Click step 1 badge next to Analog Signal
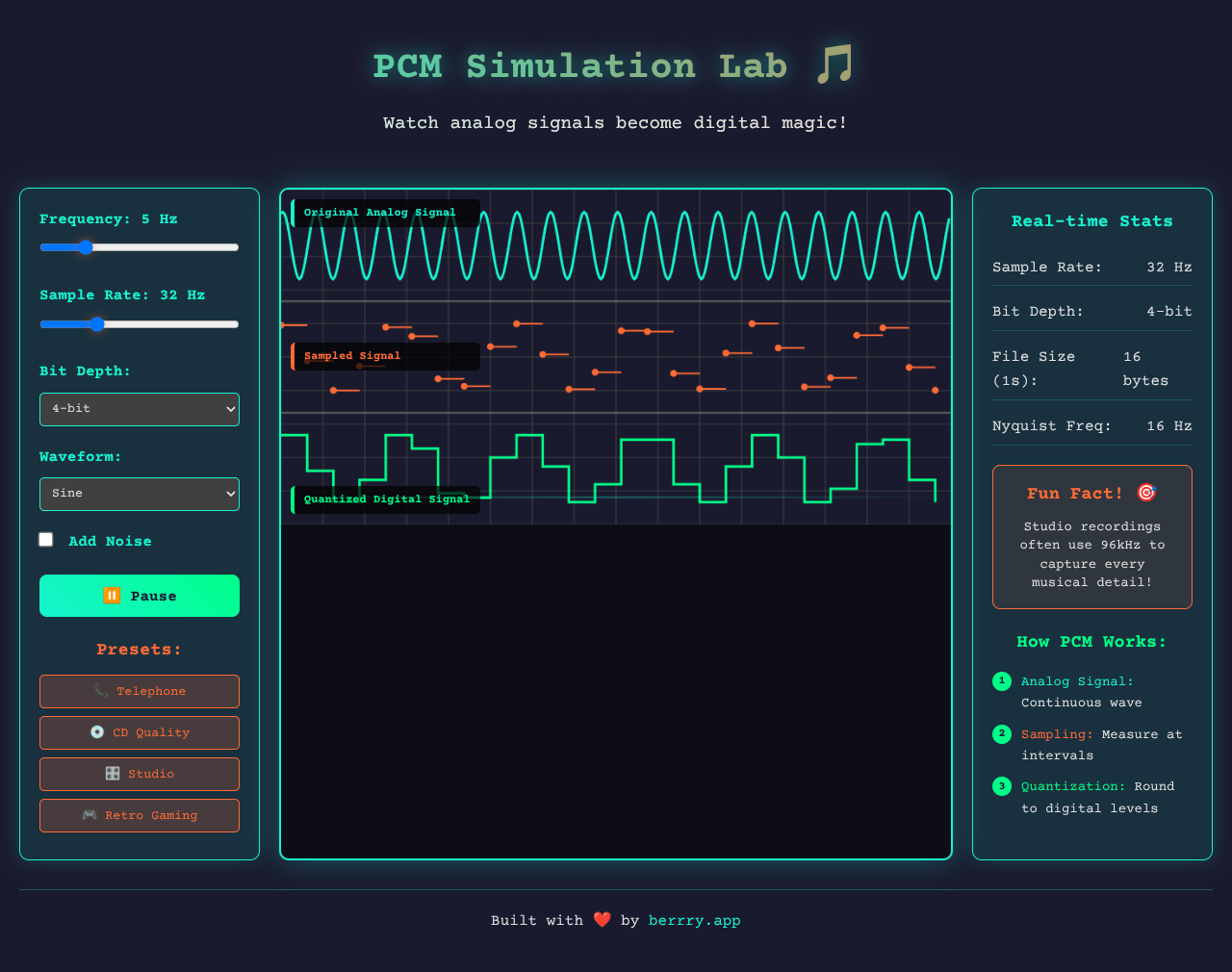The height and width of the screenshot is (972, 1232). tap(1001, 681)
